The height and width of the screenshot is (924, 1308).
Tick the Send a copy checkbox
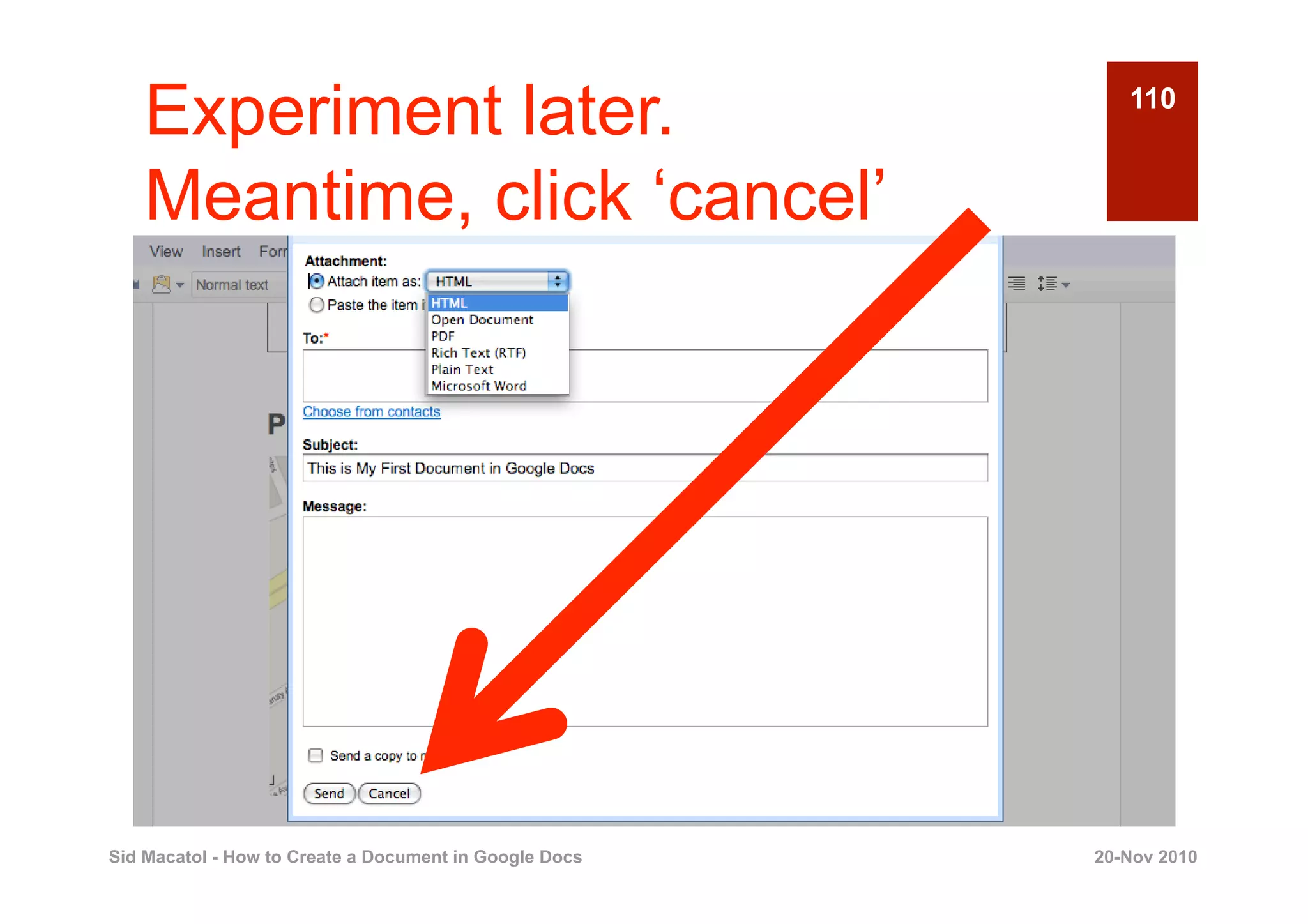coord(316,756)
